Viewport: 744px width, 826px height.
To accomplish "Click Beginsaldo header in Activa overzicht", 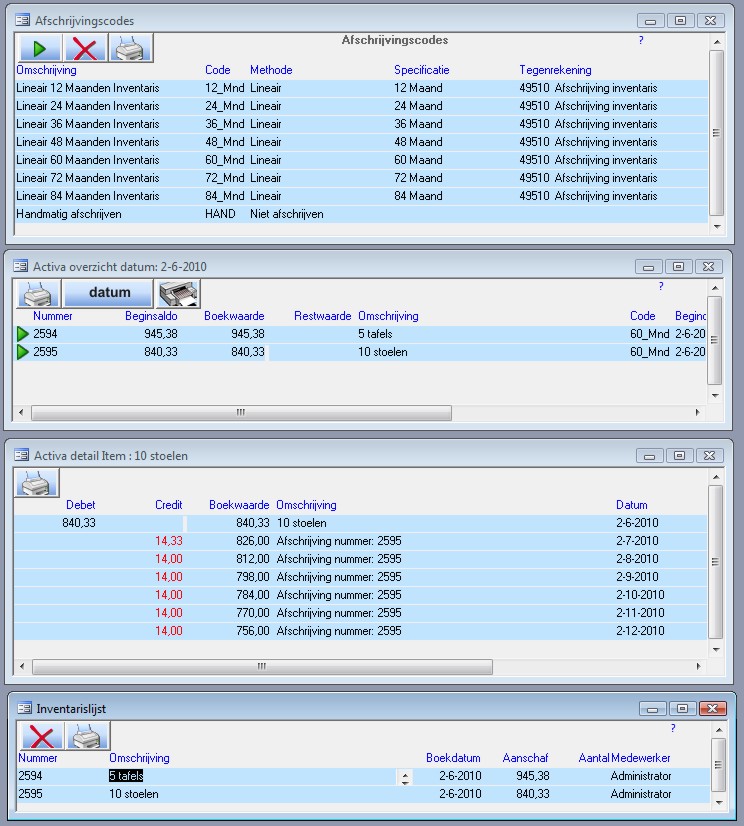I will pos(151,316).
